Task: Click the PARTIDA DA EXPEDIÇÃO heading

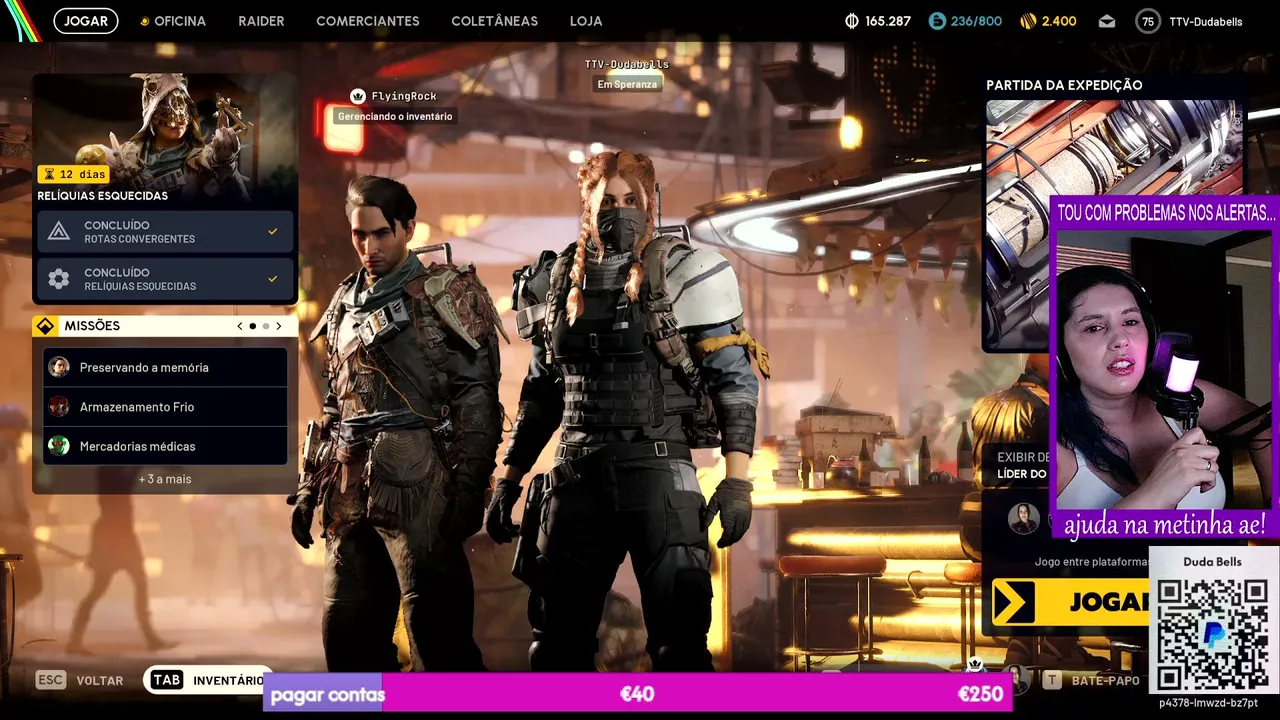Action: (1064, 85)
